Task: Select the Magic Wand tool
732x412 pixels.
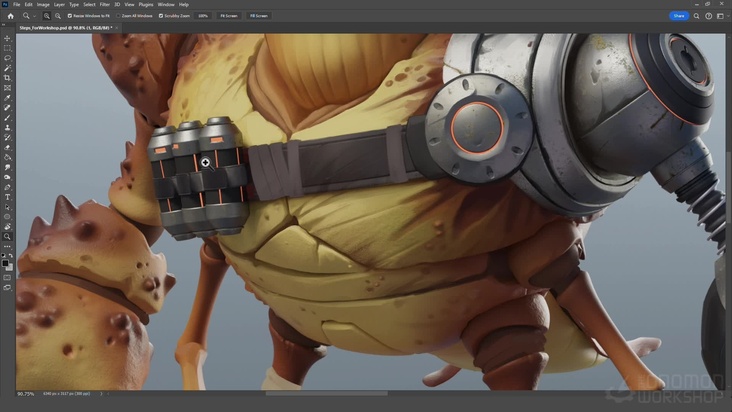Action: 7,68
